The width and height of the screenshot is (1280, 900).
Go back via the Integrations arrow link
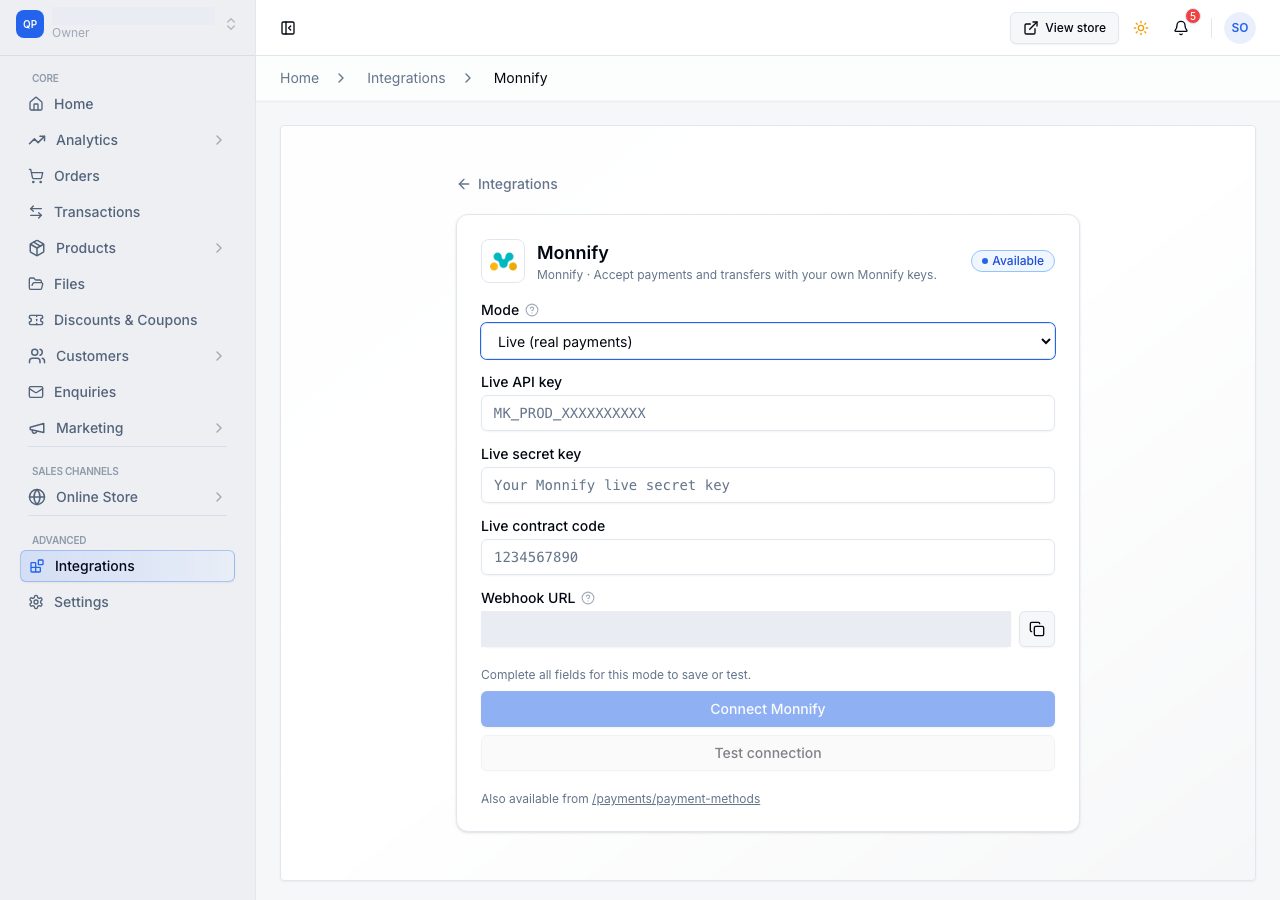(507, 184)
